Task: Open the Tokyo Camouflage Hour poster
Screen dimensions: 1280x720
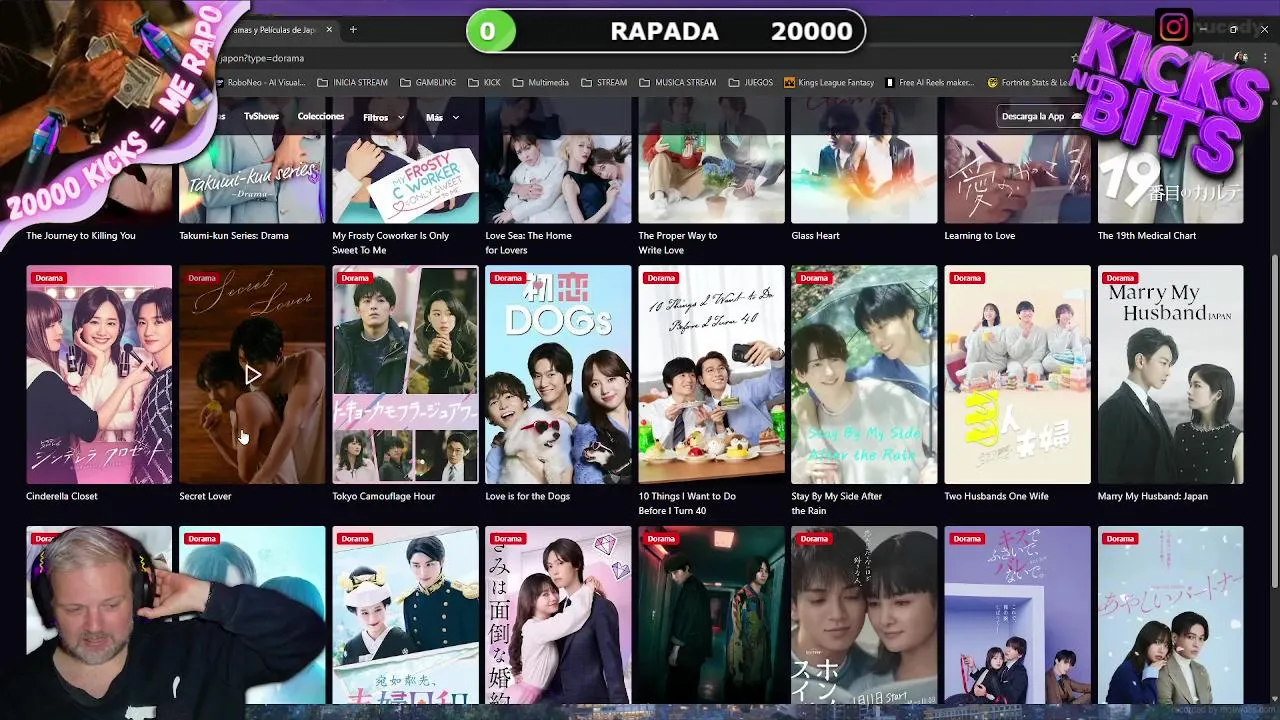Action: (405, 374)
